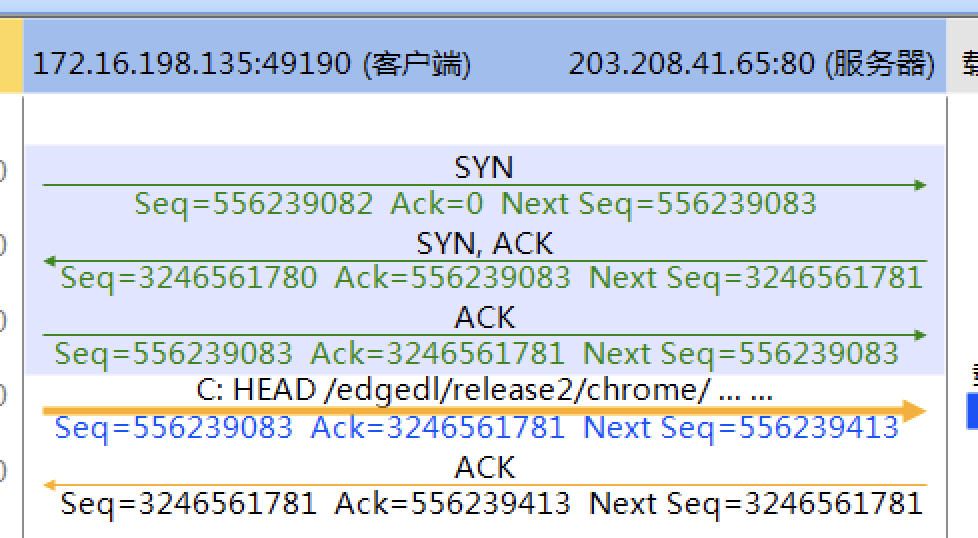Screen dimensions: 978x538
Task: Select the SYN, ACK packet label
Action: (x=484, y=243)
